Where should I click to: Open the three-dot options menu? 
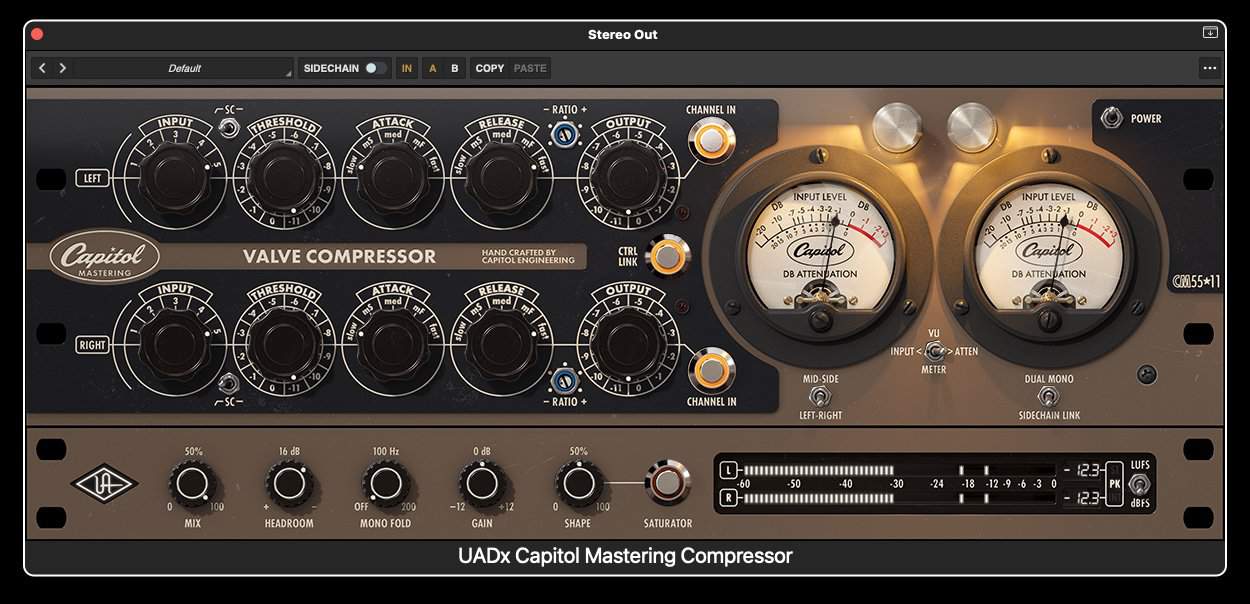tap(1210, 68)
